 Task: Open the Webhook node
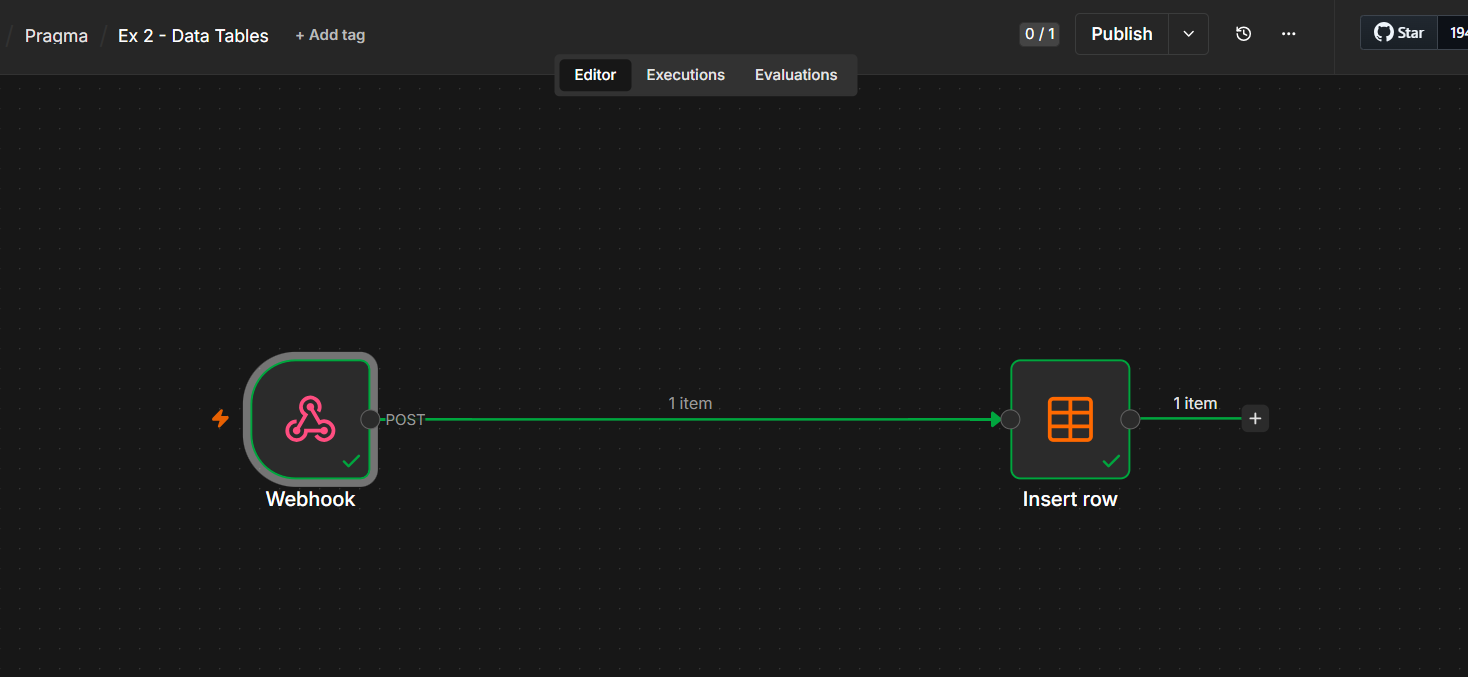tap(310, 419)
